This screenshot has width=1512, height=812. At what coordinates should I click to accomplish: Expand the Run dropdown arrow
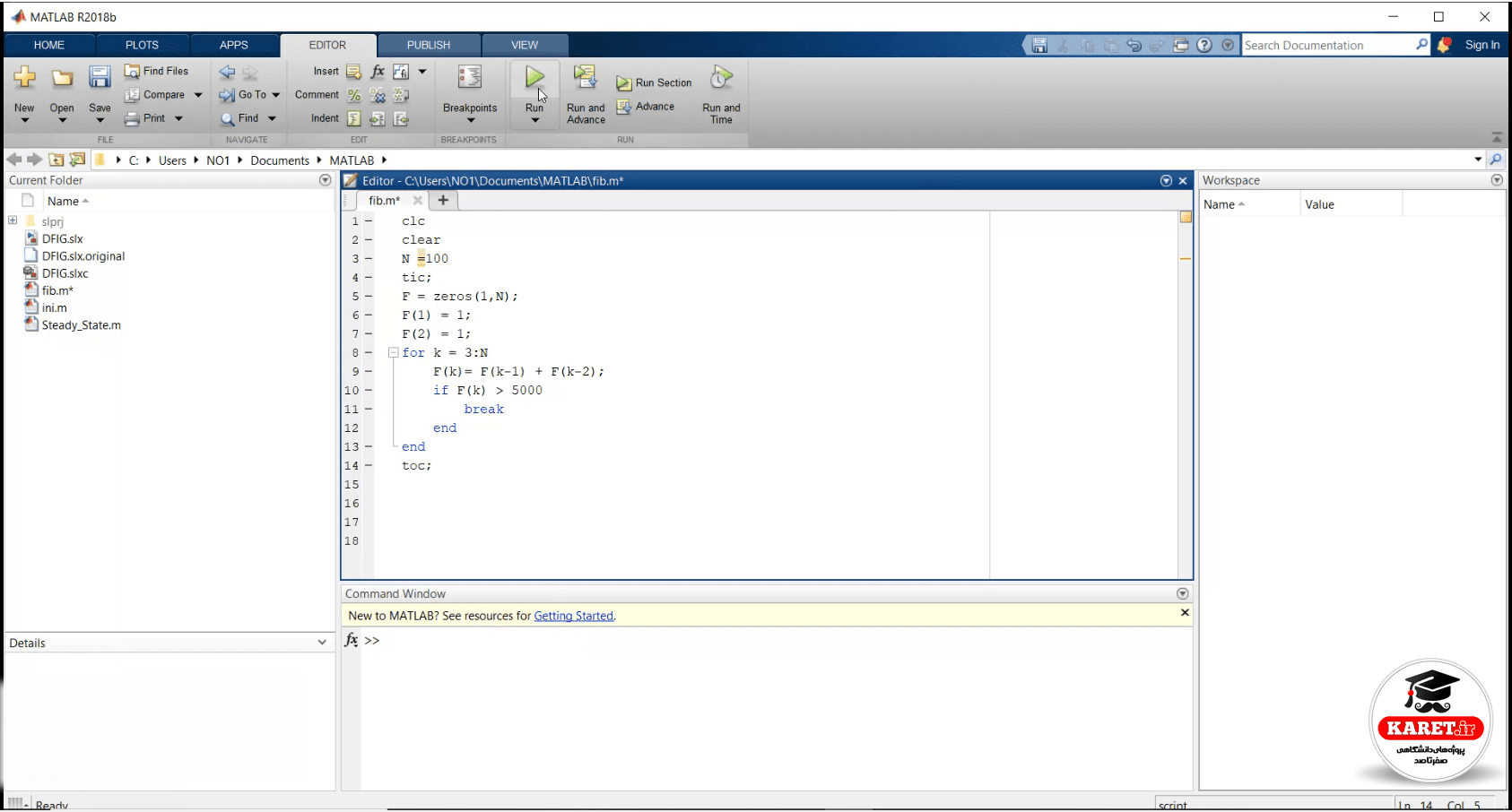534,120
